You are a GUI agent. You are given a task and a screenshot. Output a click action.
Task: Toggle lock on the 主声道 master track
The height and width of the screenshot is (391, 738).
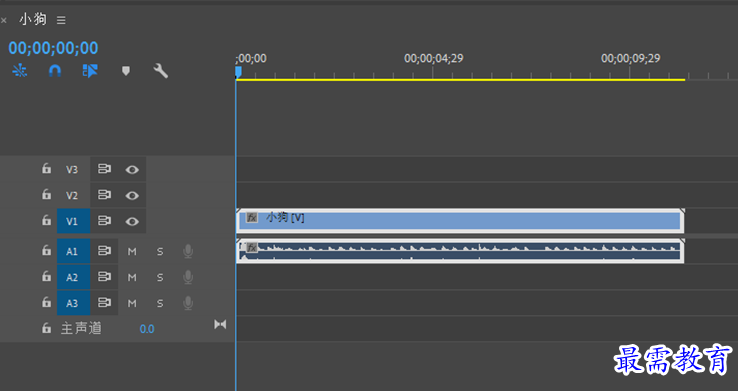(x=46, y=328)
